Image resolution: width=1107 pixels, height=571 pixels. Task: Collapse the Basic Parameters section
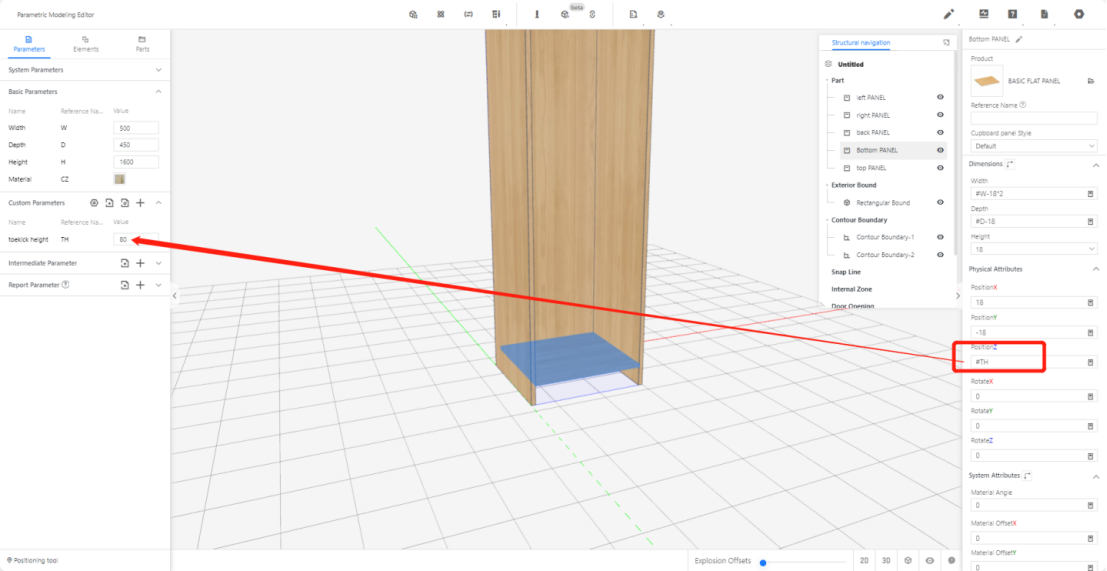point(159,92)
